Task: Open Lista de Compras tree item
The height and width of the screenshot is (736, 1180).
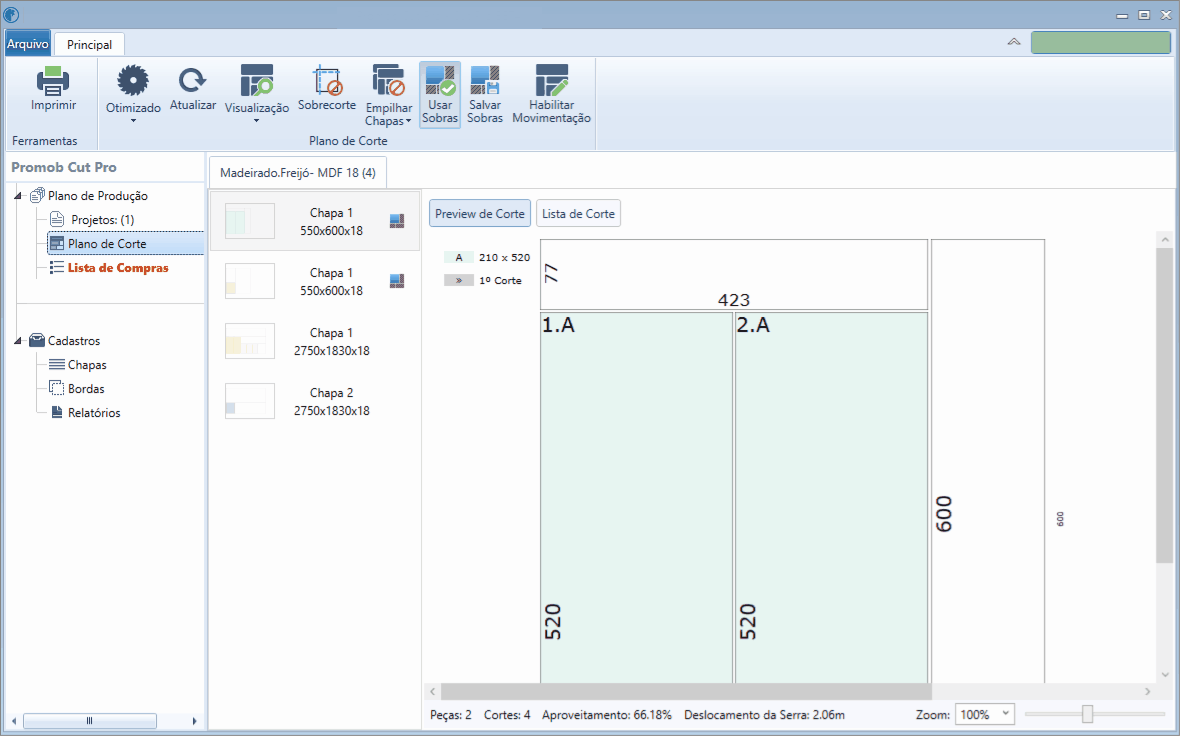Action: [118, 268]
